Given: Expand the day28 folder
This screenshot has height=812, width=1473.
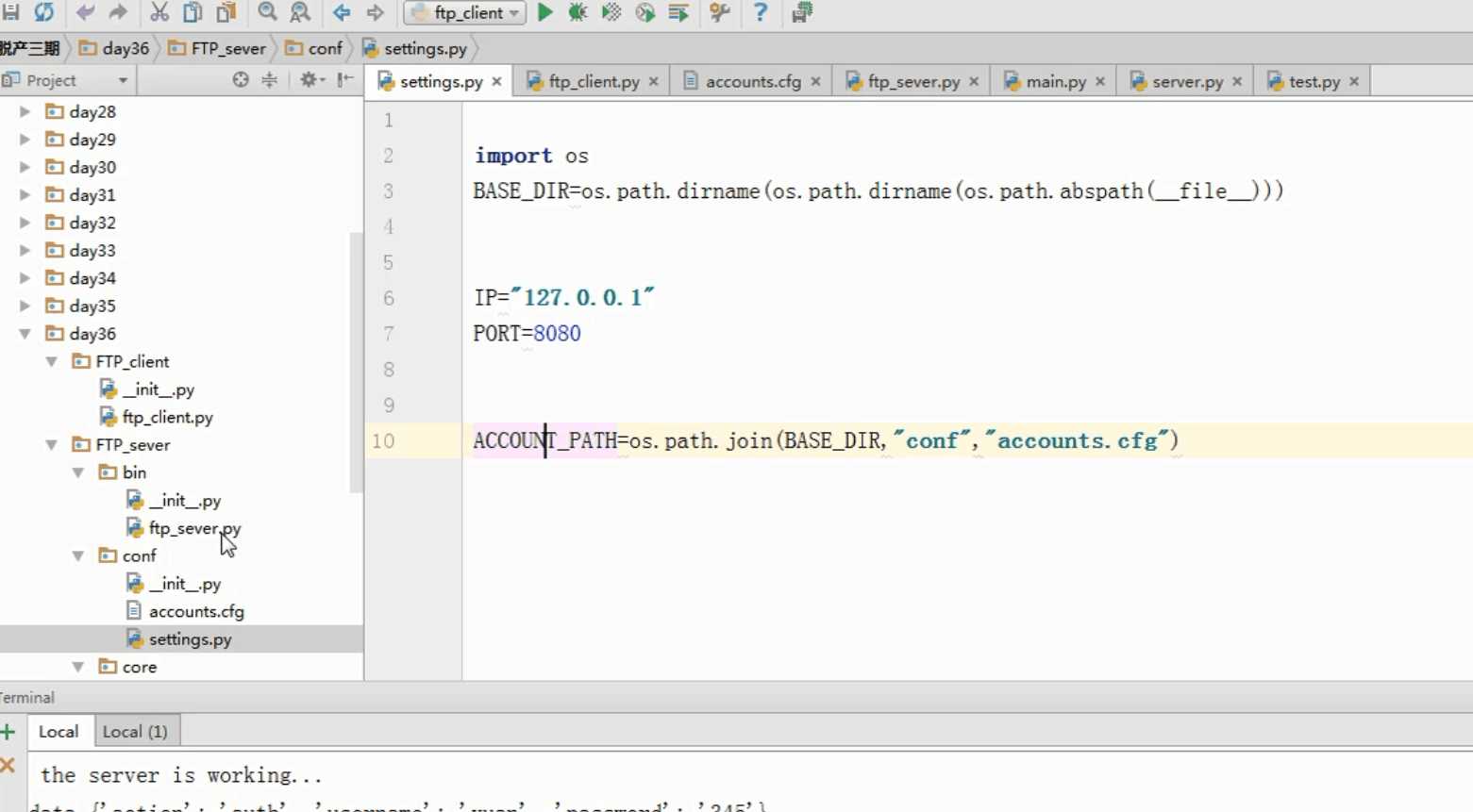Looking at the screenshot, I should 25,111.
